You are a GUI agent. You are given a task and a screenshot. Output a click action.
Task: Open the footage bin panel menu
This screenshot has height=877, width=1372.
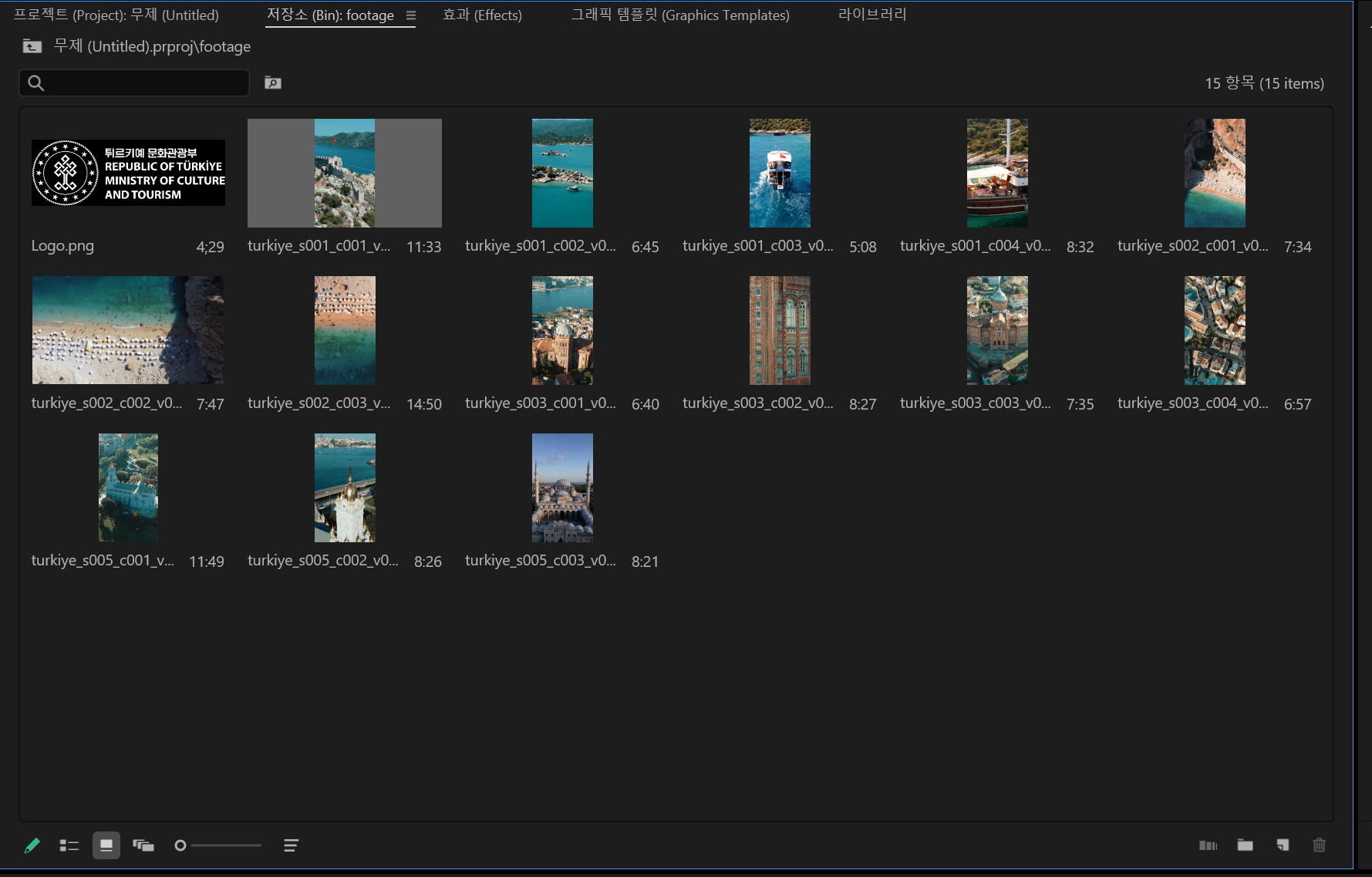[x=411, y=15]
